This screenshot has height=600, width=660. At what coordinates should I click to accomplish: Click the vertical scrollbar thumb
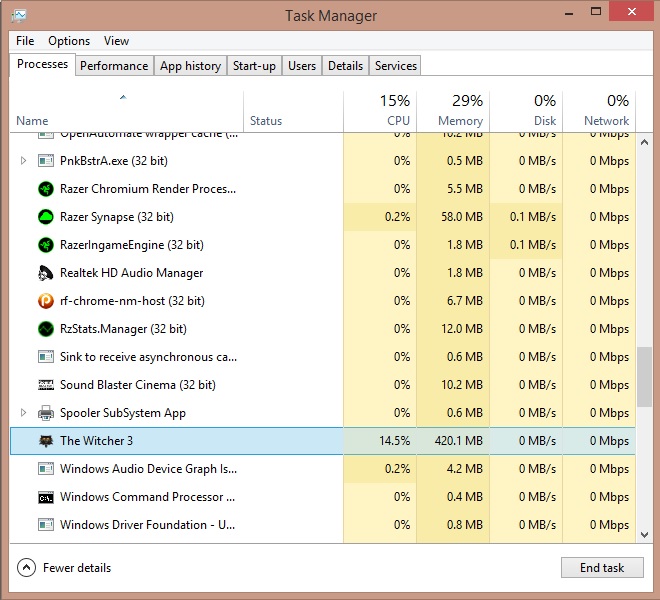(x=644, y=377)
